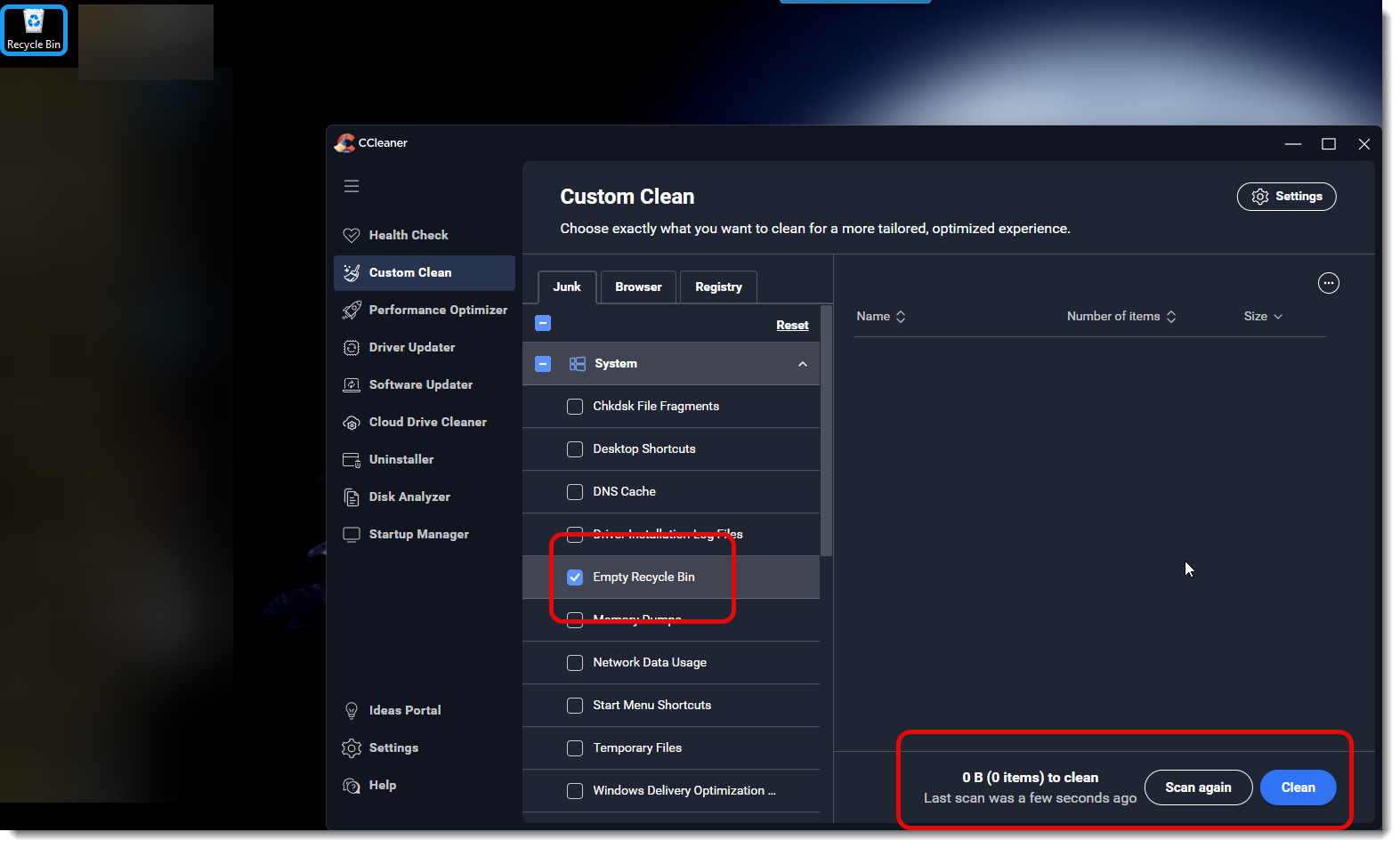1400x848 pixels.
Task: Uncheck Empty Recycle Bin checkbox
Action: pos(575,577)
